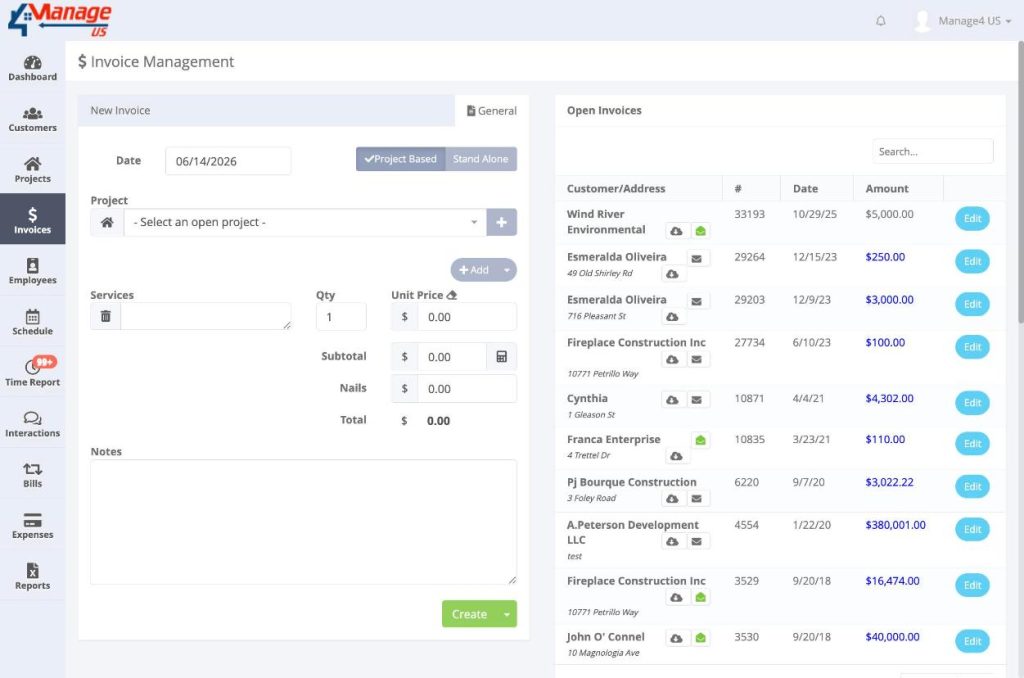Click the calculator icon next to Subtotal
The width and height of the screenshot is (1024, 678).
click(x=502, y=357)
